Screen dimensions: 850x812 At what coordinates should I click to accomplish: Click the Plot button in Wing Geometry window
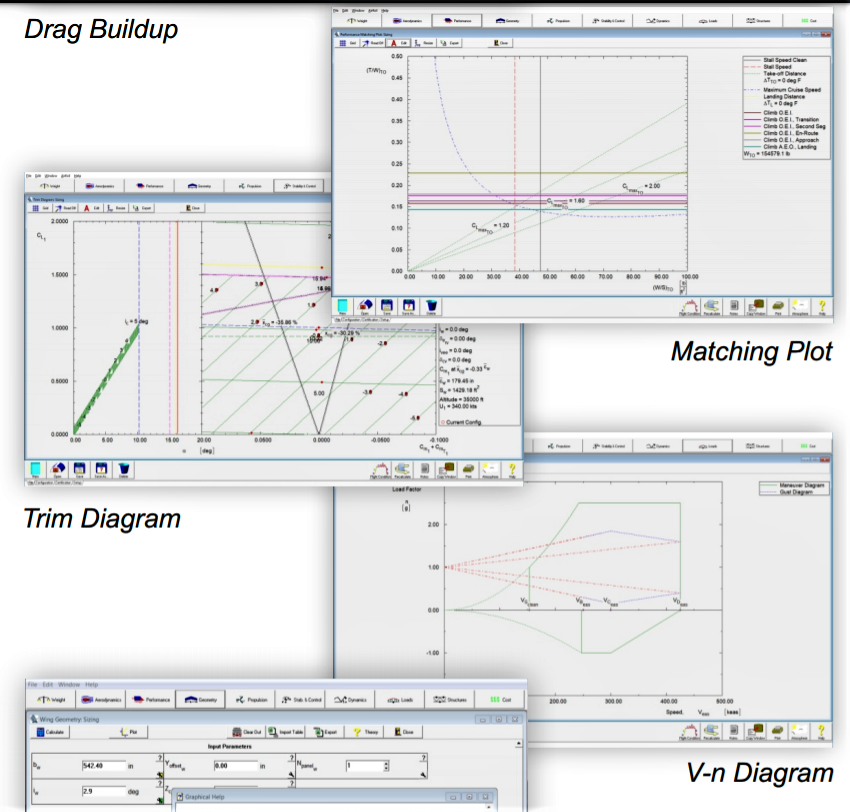128,732
